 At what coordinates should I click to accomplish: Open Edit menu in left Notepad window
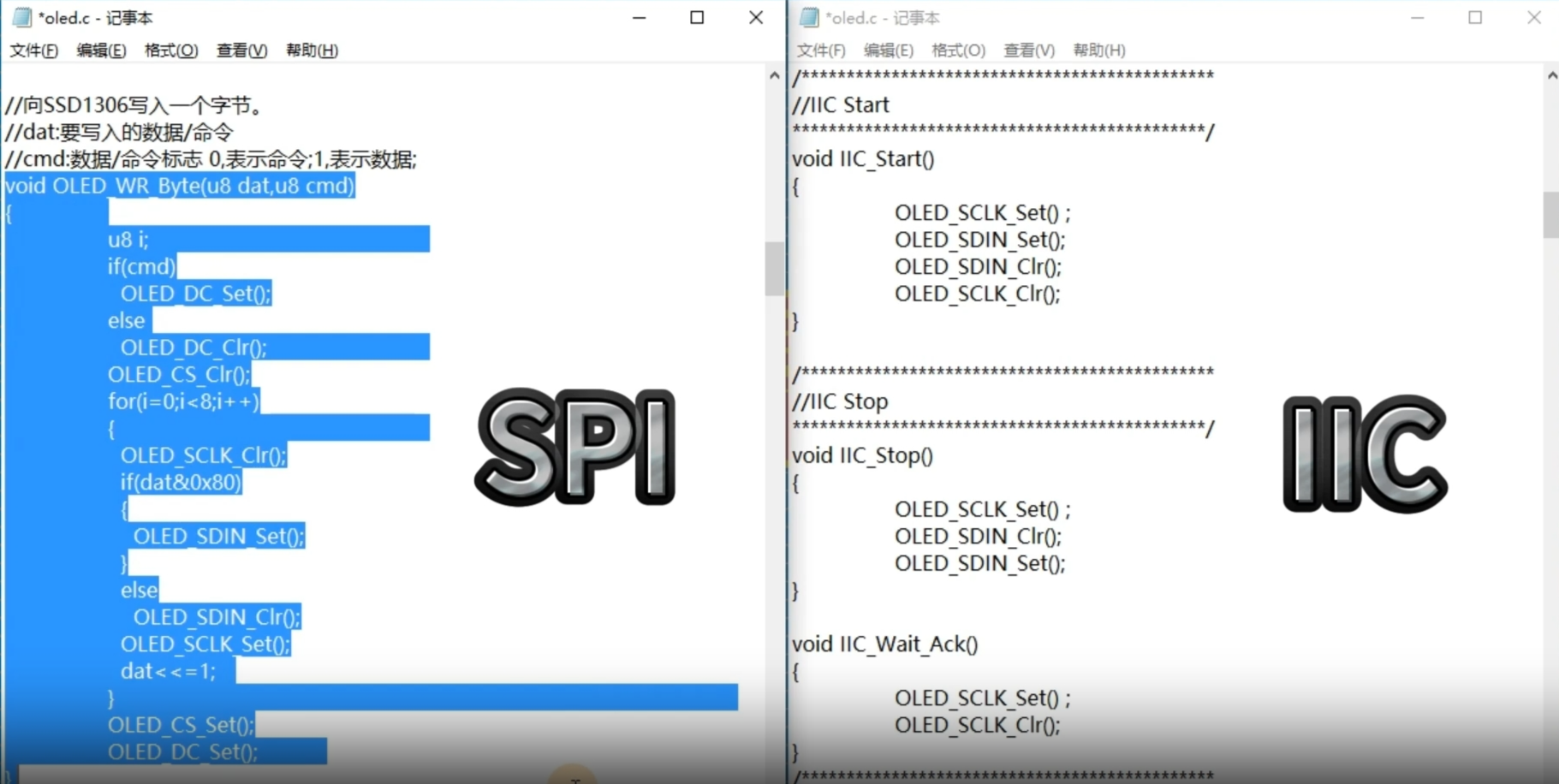pos(101,50)
